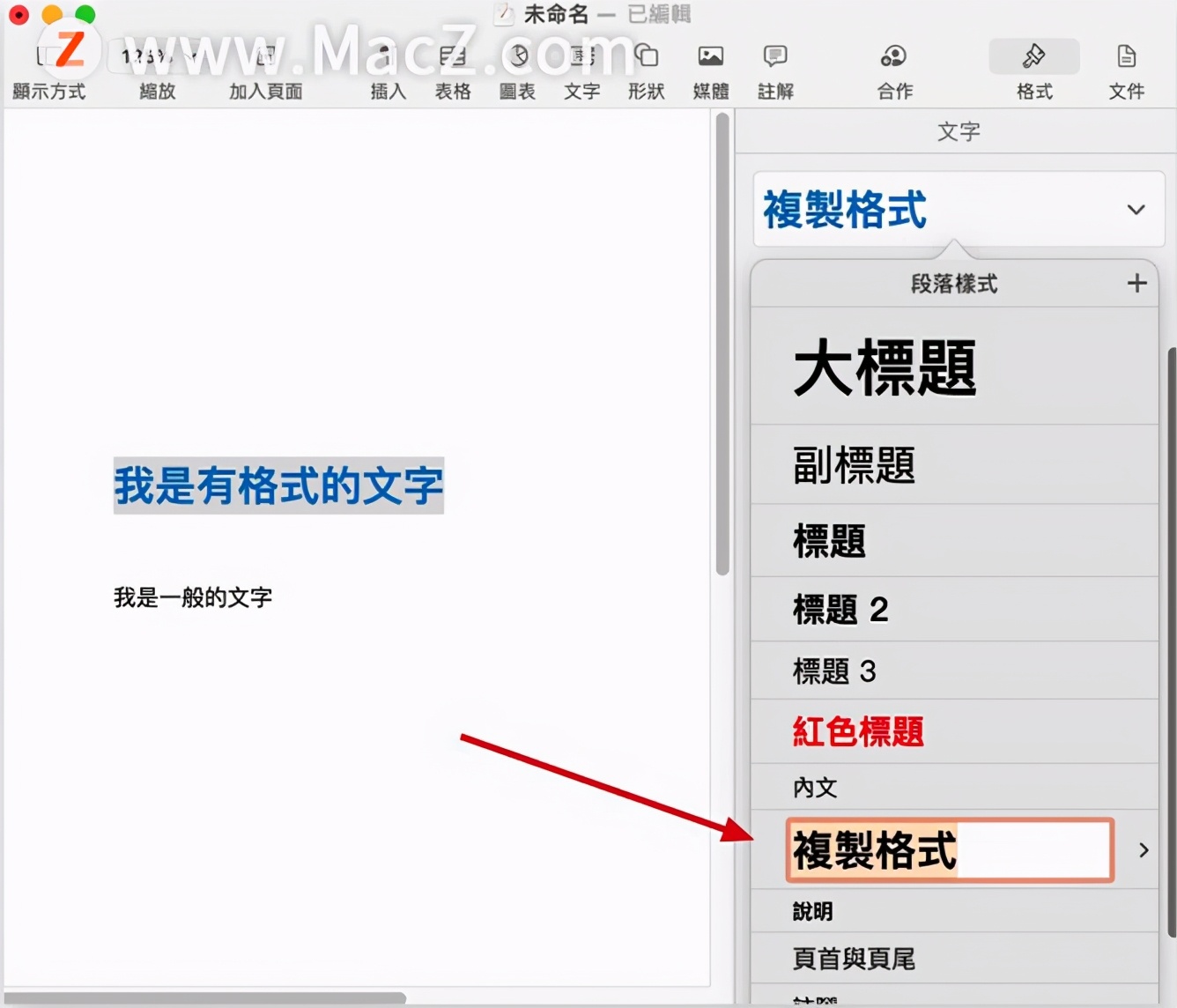Insert a table with 表格 icon
The width and height of the screenshot is (1177, 1008).
[x=453, y=57]
